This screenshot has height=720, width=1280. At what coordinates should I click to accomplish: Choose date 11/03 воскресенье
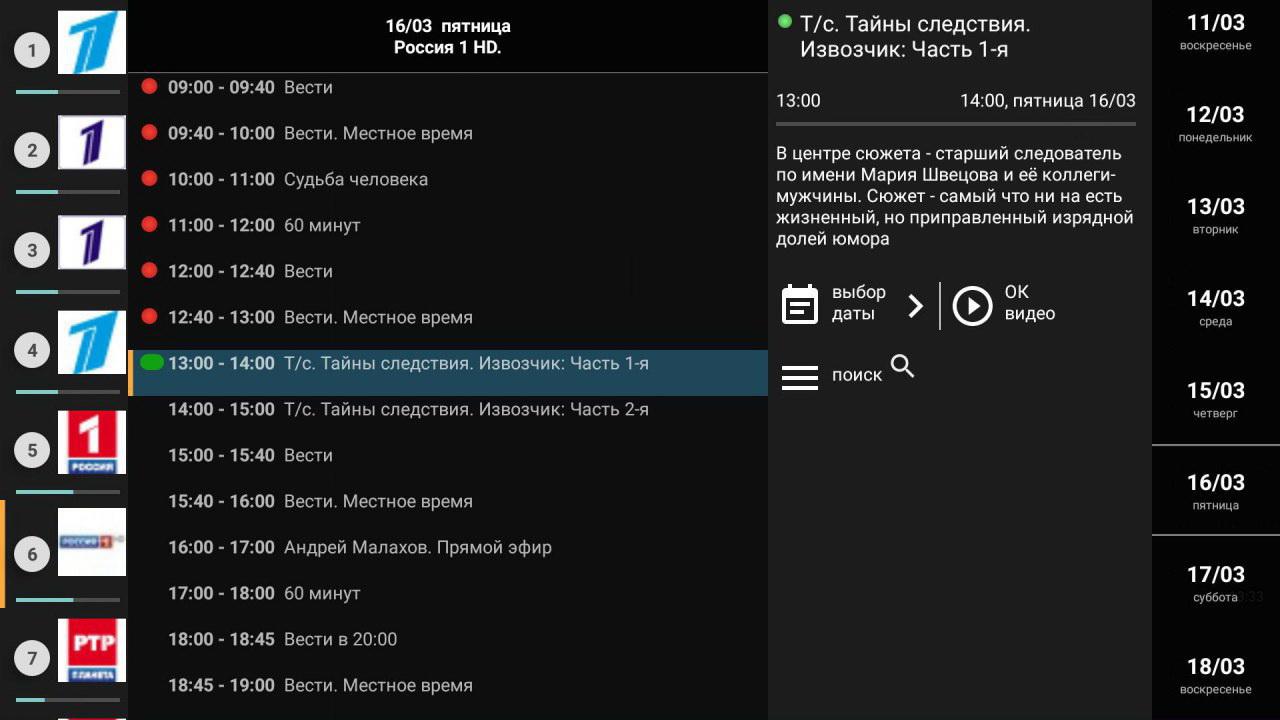coord(1216,32)
